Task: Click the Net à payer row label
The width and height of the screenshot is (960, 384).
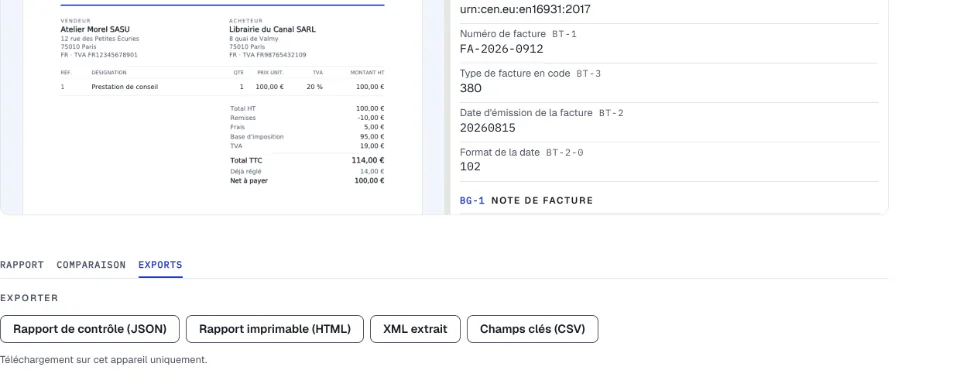Action: [x=249, y=181]
